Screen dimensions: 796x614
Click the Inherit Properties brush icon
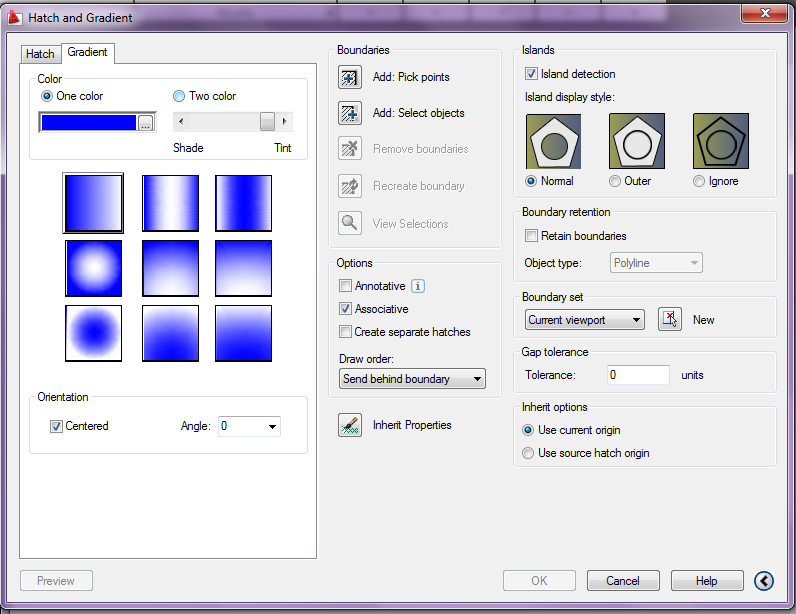pyautogui.click(x=350, y=425)
